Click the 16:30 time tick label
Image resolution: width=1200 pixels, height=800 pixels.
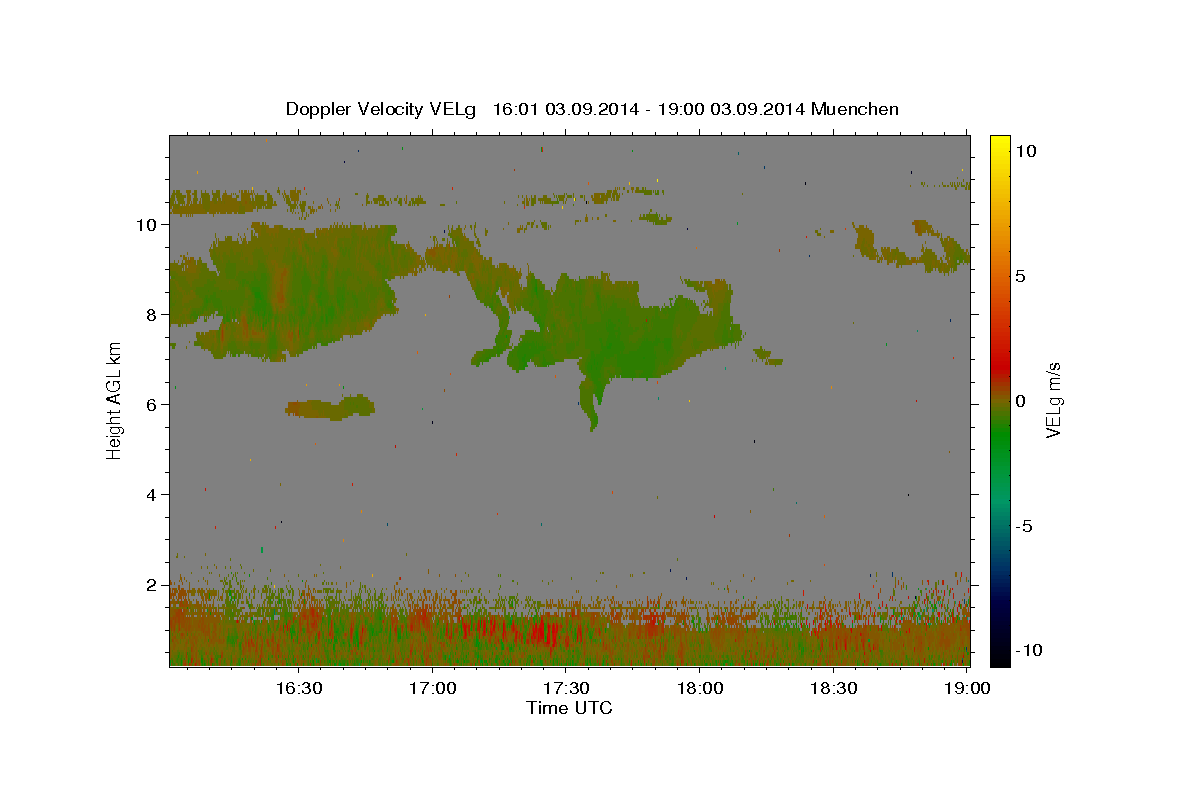click(x=298, y=688)
